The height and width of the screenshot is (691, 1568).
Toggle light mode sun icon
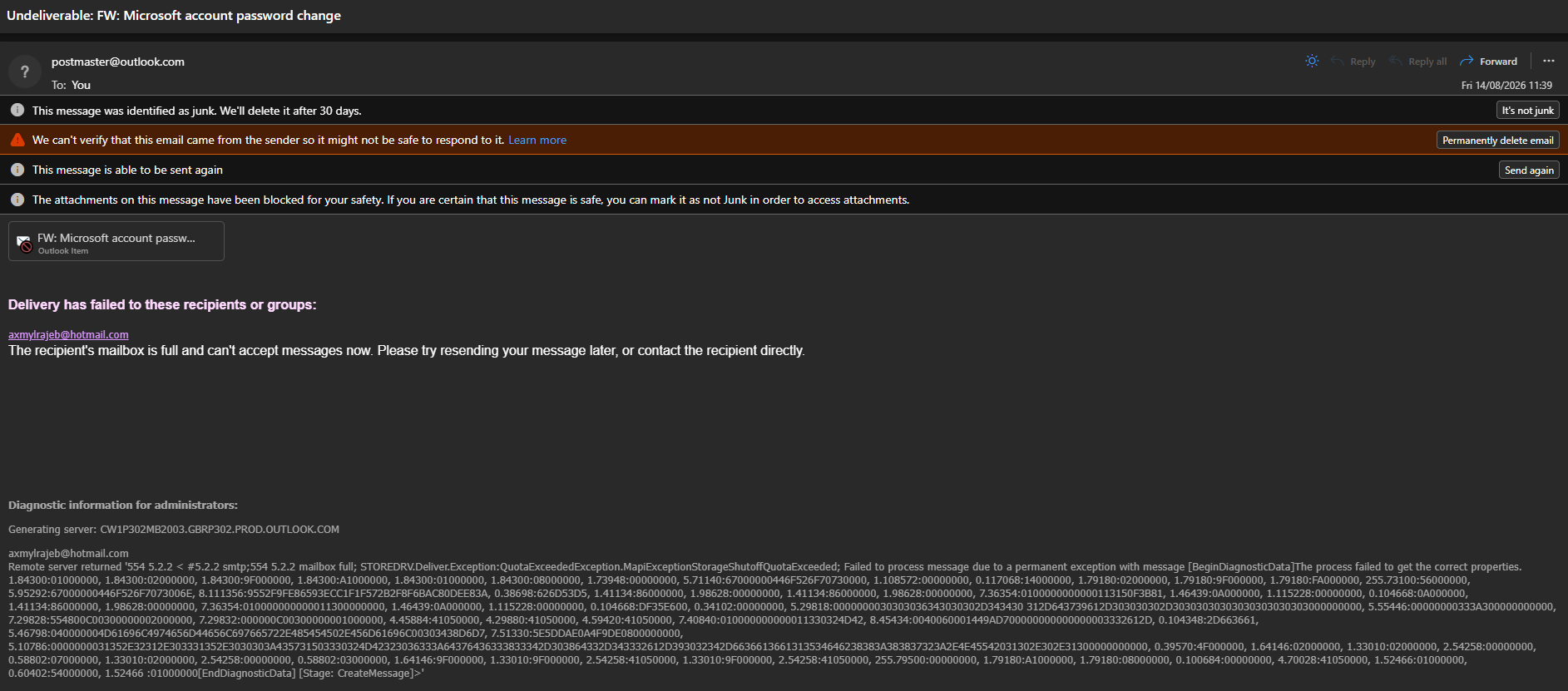tap(1312, 61)
